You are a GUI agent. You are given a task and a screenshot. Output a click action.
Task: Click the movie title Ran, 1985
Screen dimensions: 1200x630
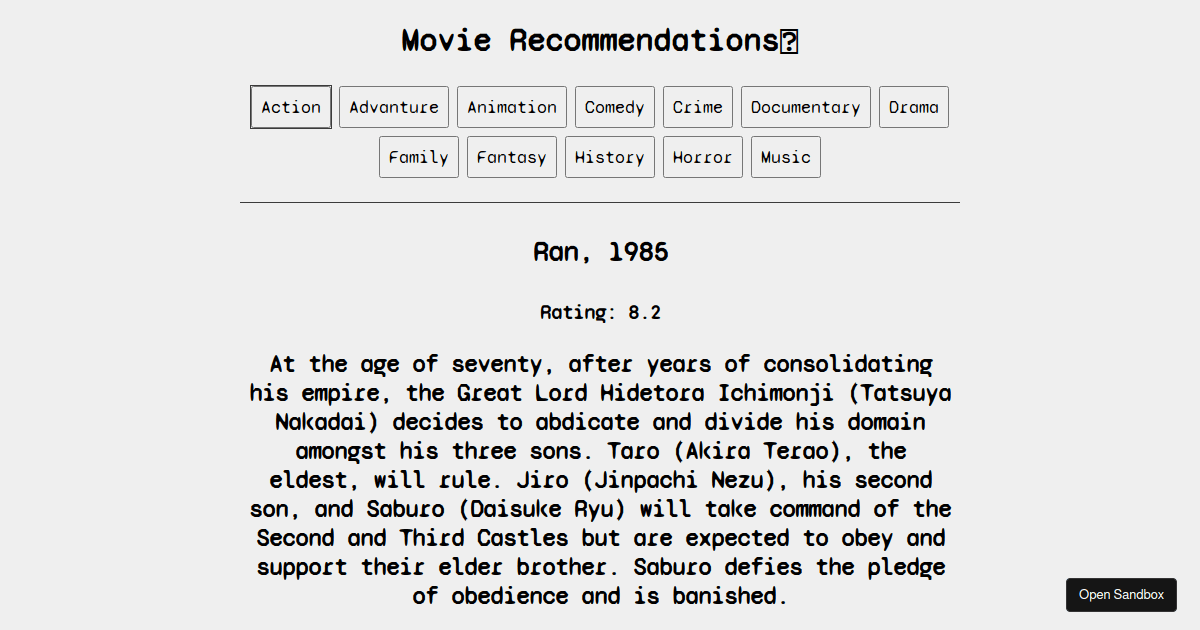[599, 252]
